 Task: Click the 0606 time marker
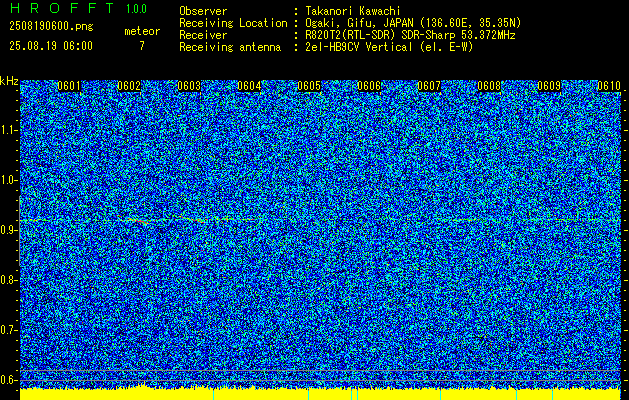click(369, 86)
